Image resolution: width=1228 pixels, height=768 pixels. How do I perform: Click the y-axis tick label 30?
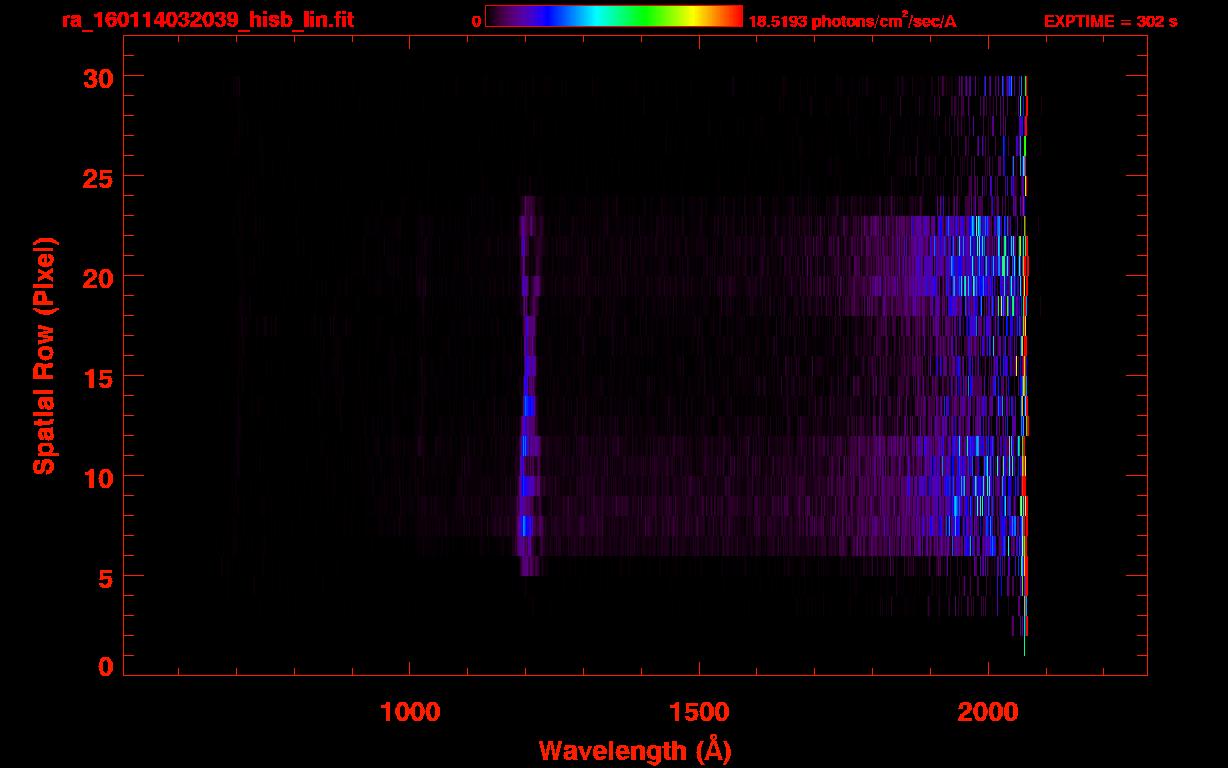[x=98, y=77]
